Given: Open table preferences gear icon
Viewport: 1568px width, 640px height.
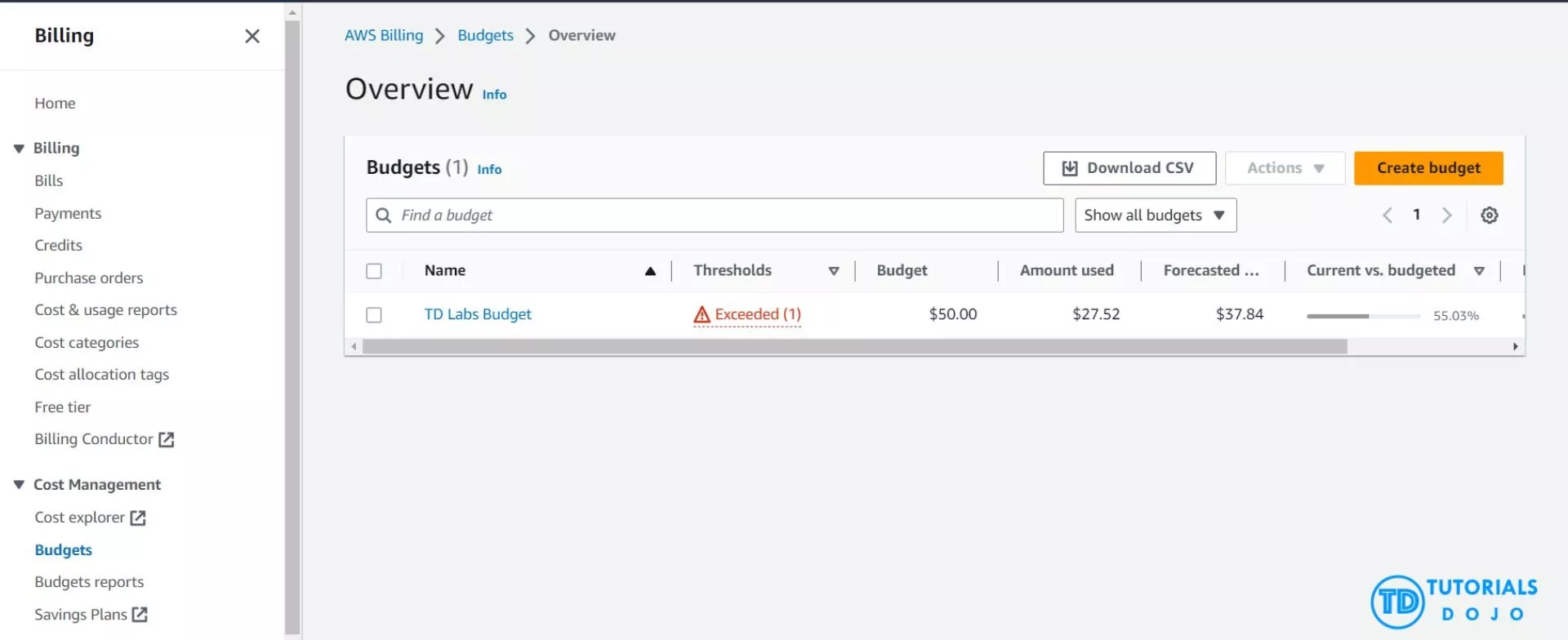Looking at the screenshot, I should click(1490, 216).
